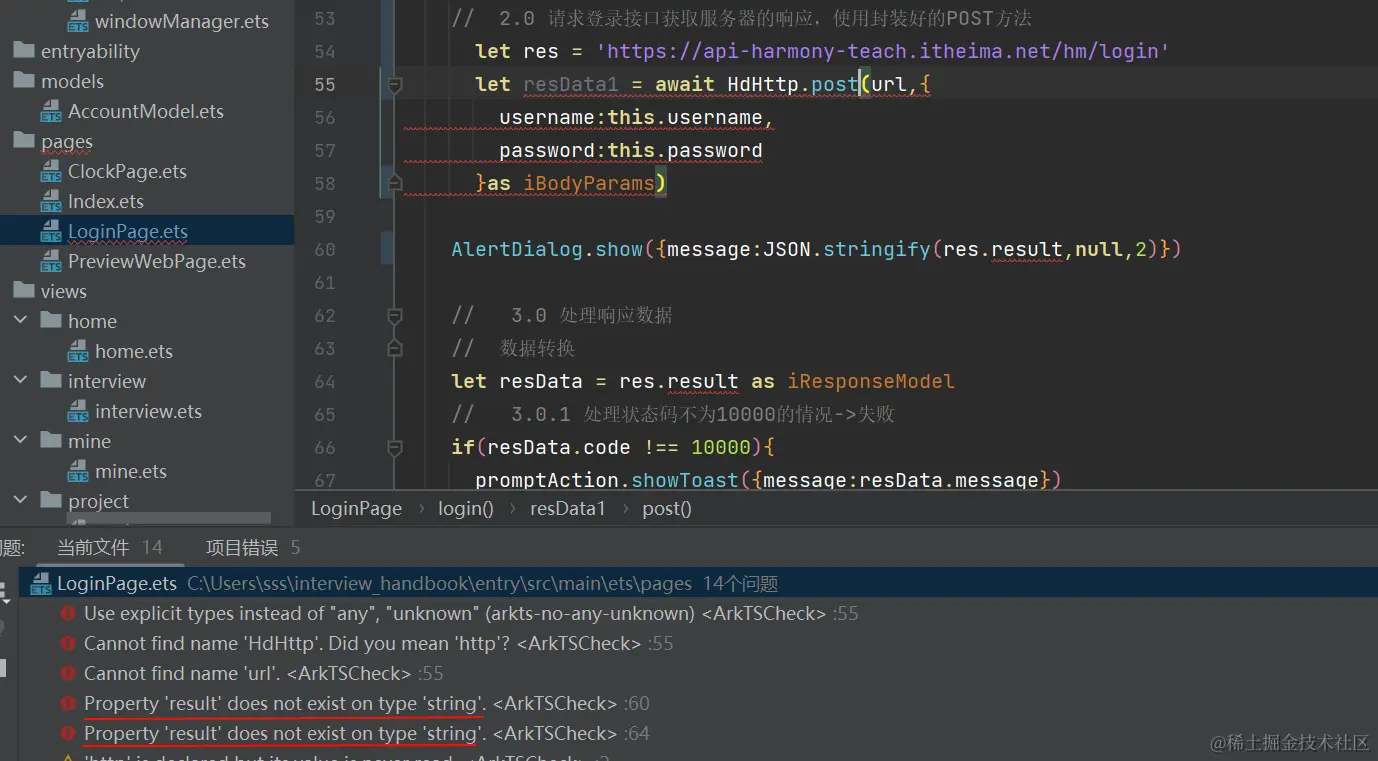This screenshot has height=761, width=1378.
Task: Click the folder icon of interview
Action: click(x=51, y=380)
